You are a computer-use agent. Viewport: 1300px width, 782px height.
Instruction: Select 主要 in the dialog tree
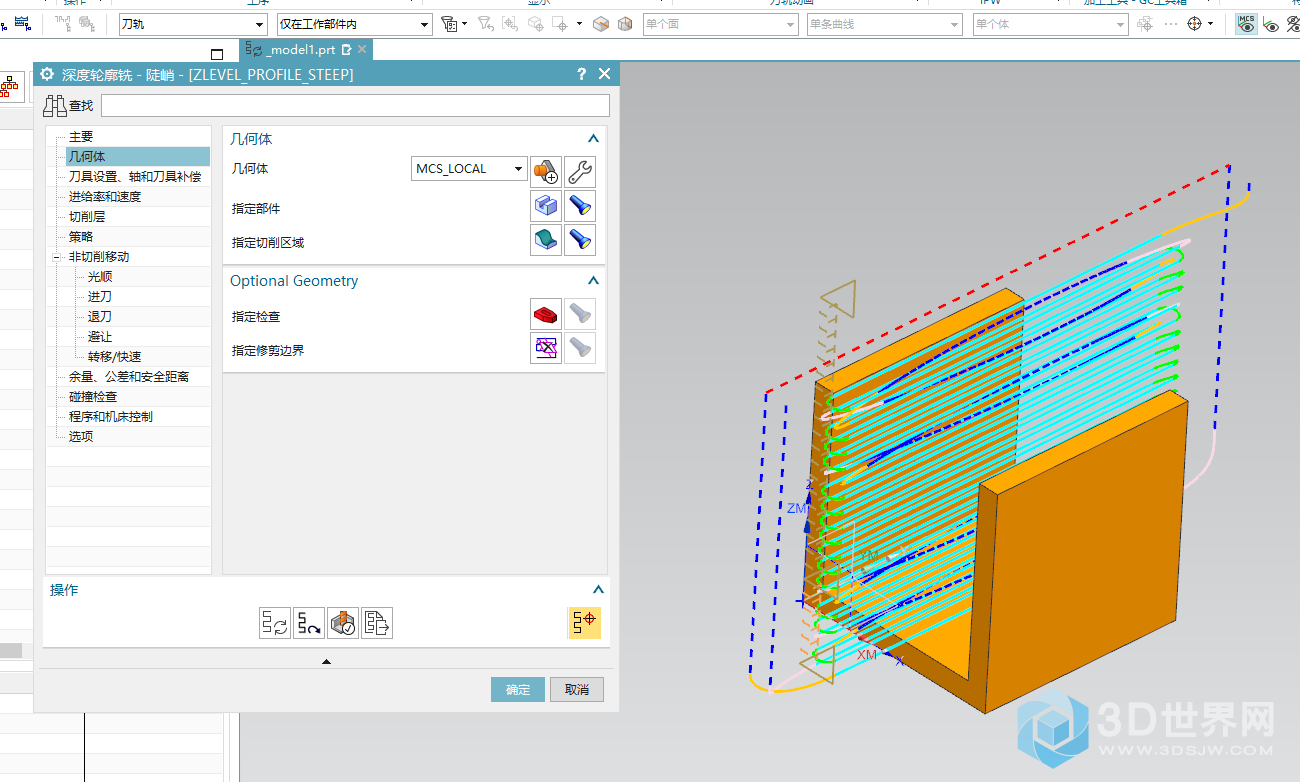point(81,136)
